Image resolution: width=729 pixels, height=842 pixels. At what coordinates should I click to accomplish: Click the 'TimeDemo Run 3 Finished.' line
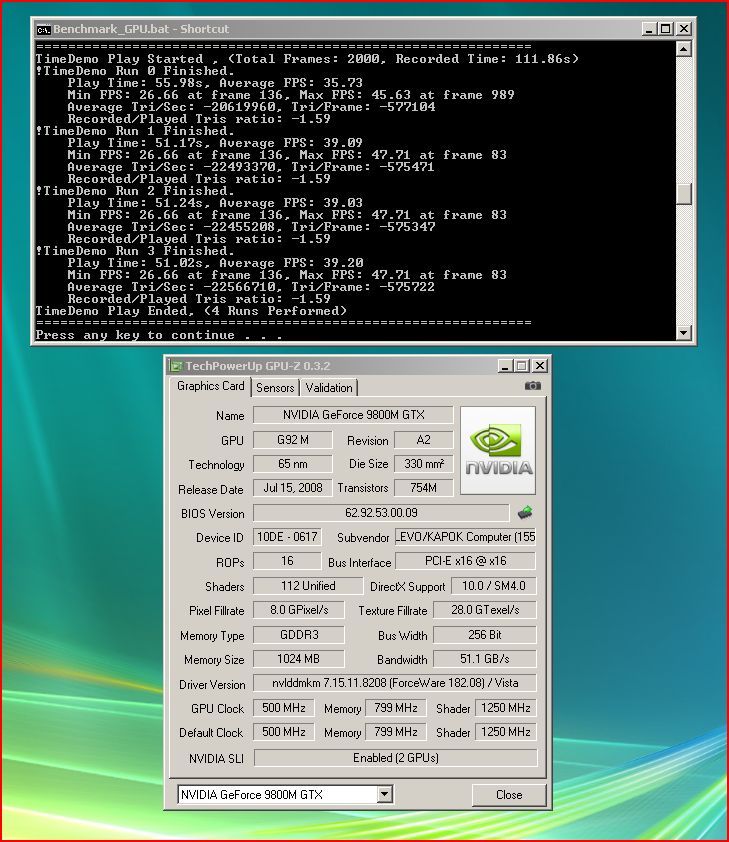point(135,251)
